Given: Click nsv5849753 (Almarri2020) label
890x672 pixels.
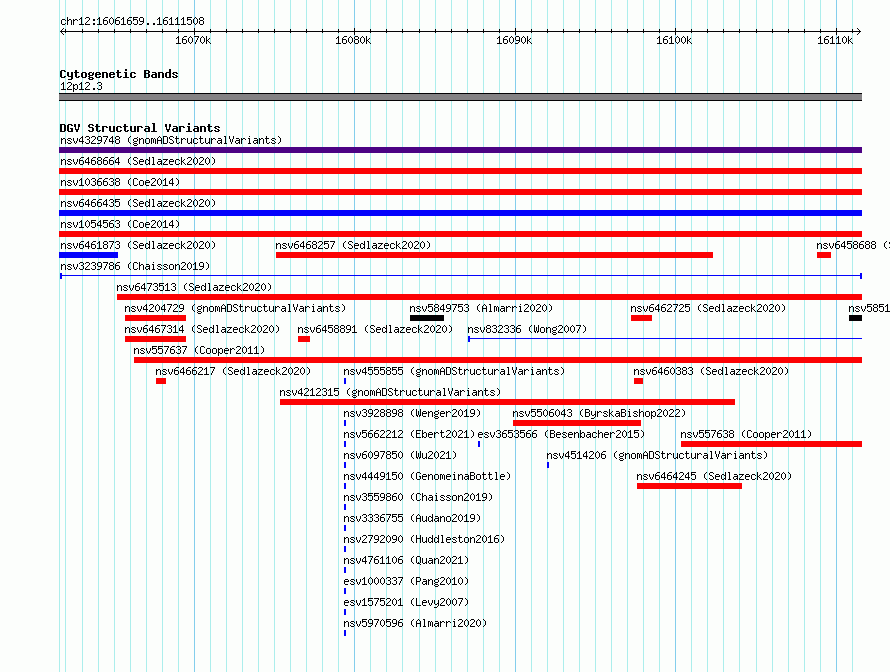Looking at the screenshot, I should click(481, 308).
